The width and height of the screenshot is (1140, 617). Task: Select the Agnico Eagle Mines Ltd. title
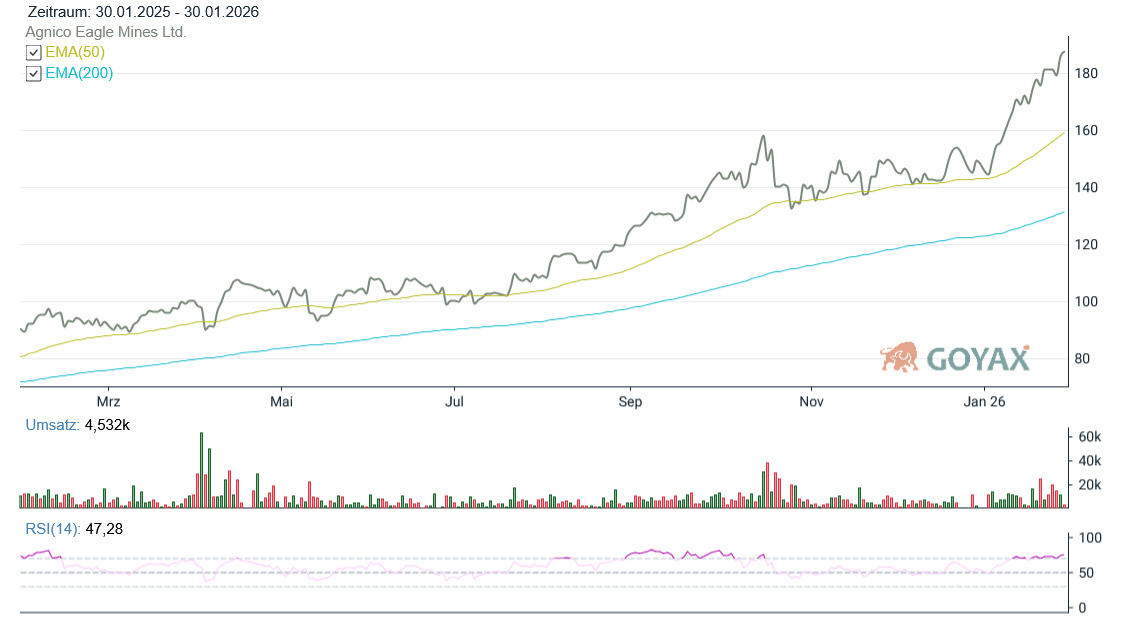[106, 32]
